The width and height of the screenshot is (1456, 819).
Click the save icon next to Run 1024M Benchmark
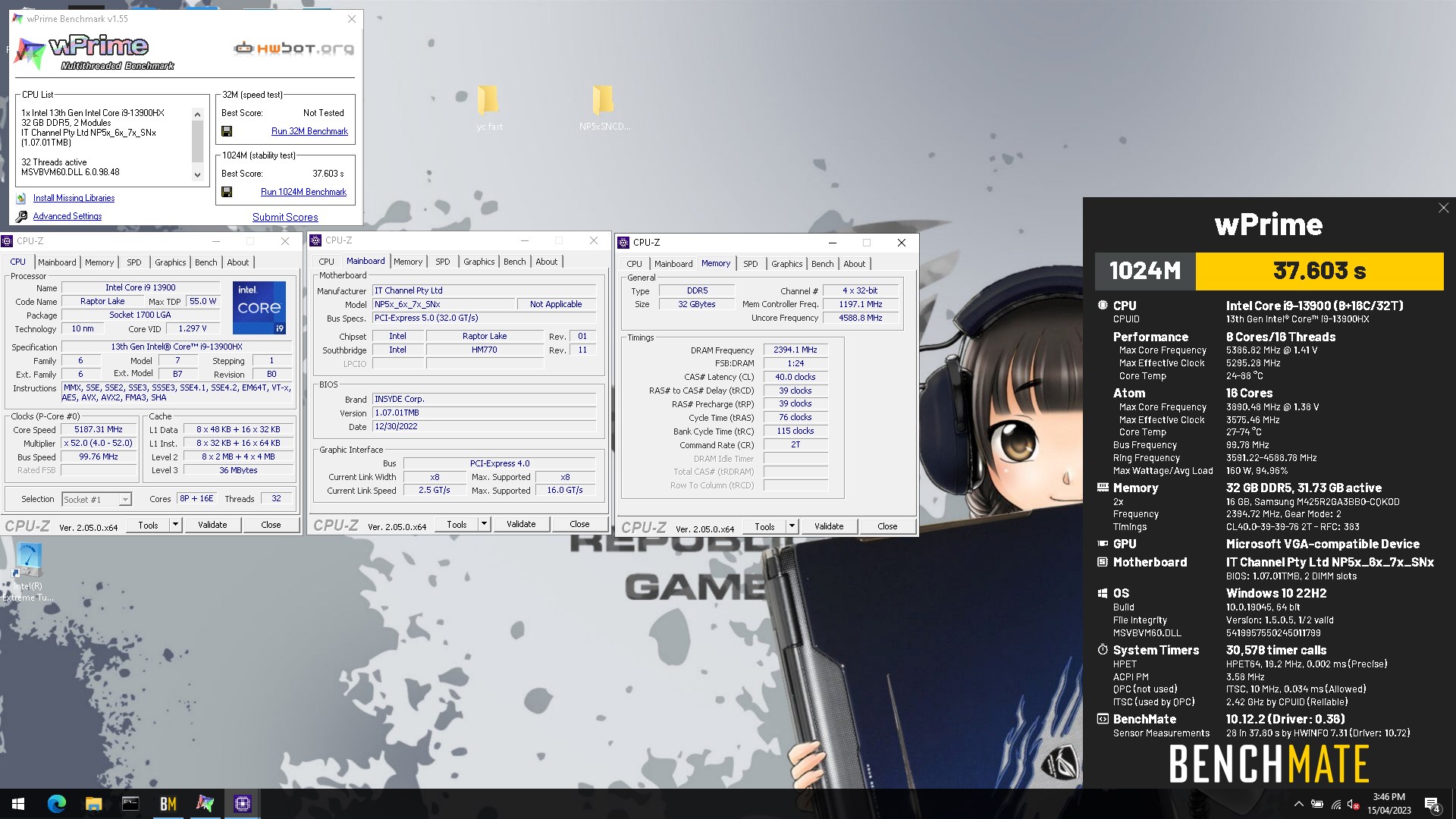click(x=227, y=192)
